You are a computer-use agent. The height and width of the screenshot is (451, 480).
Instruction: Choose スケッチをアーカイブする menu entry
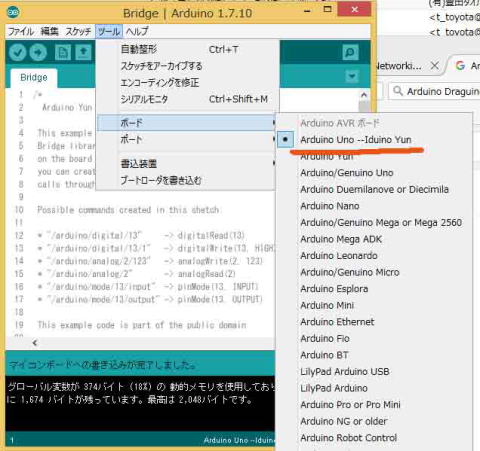(x=187, y=66)
